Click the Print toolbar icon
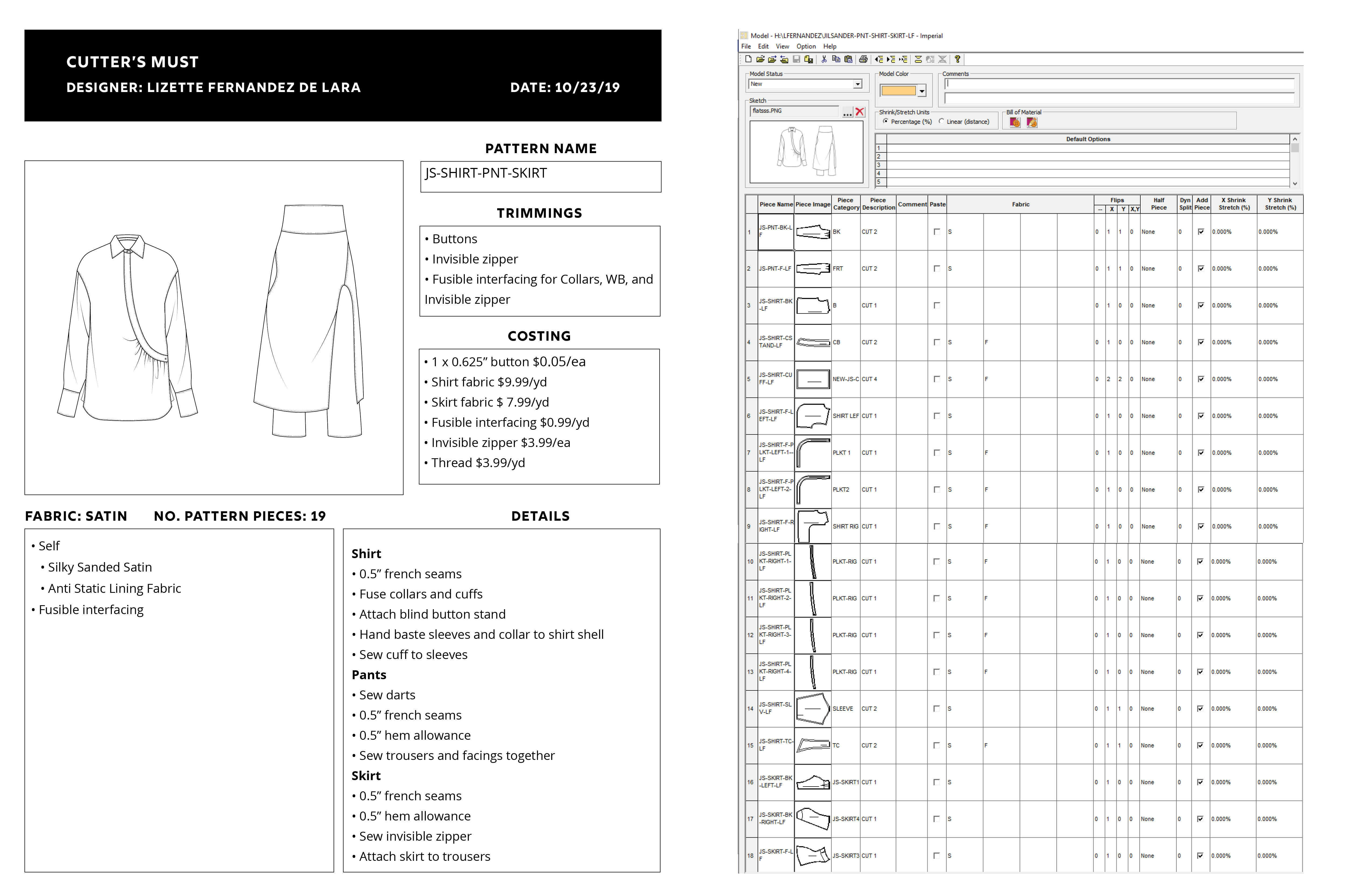The width and height of the screenshot is (1372, 888). (864, 59)
